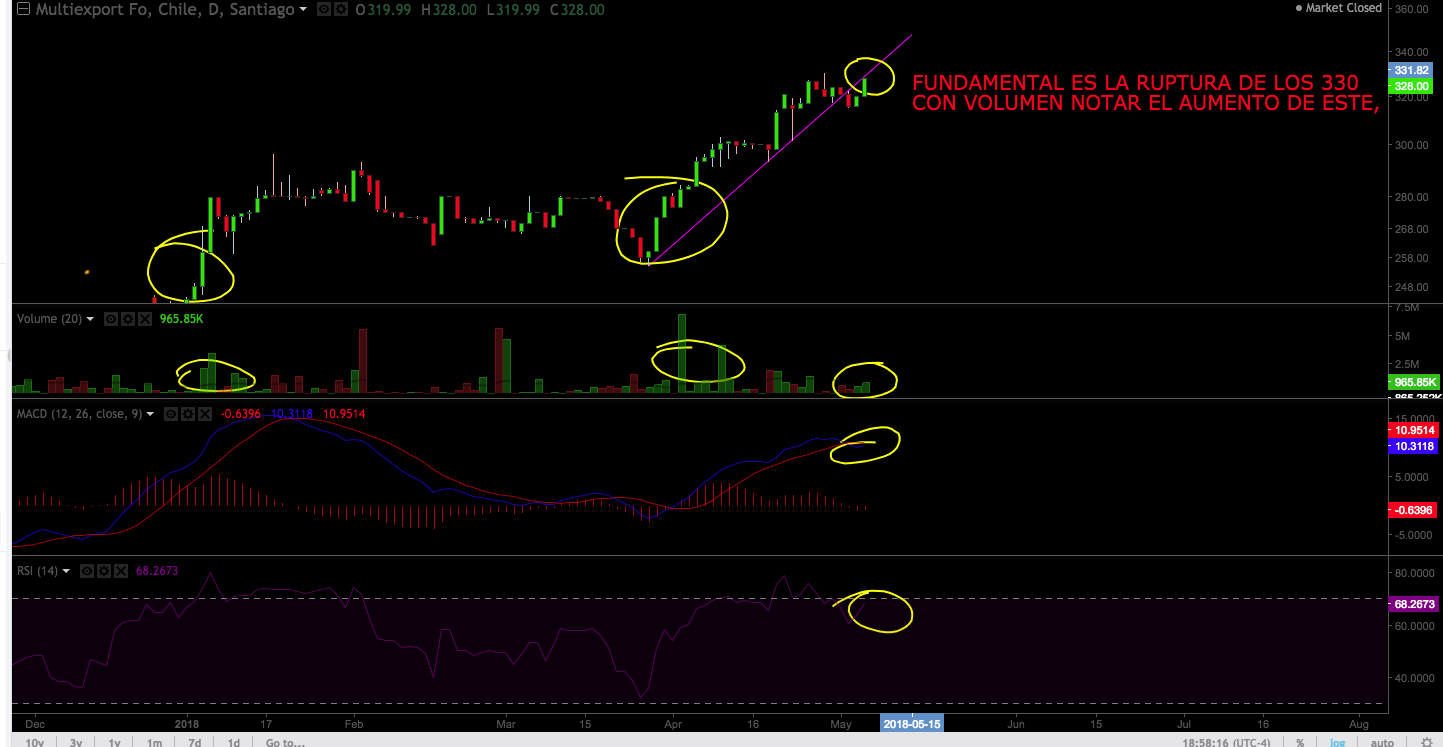Click the 80.0000 RSI axis label
Image resolution: width=1443 pixels, height=747 pixels.
(x=1416, y=574)
